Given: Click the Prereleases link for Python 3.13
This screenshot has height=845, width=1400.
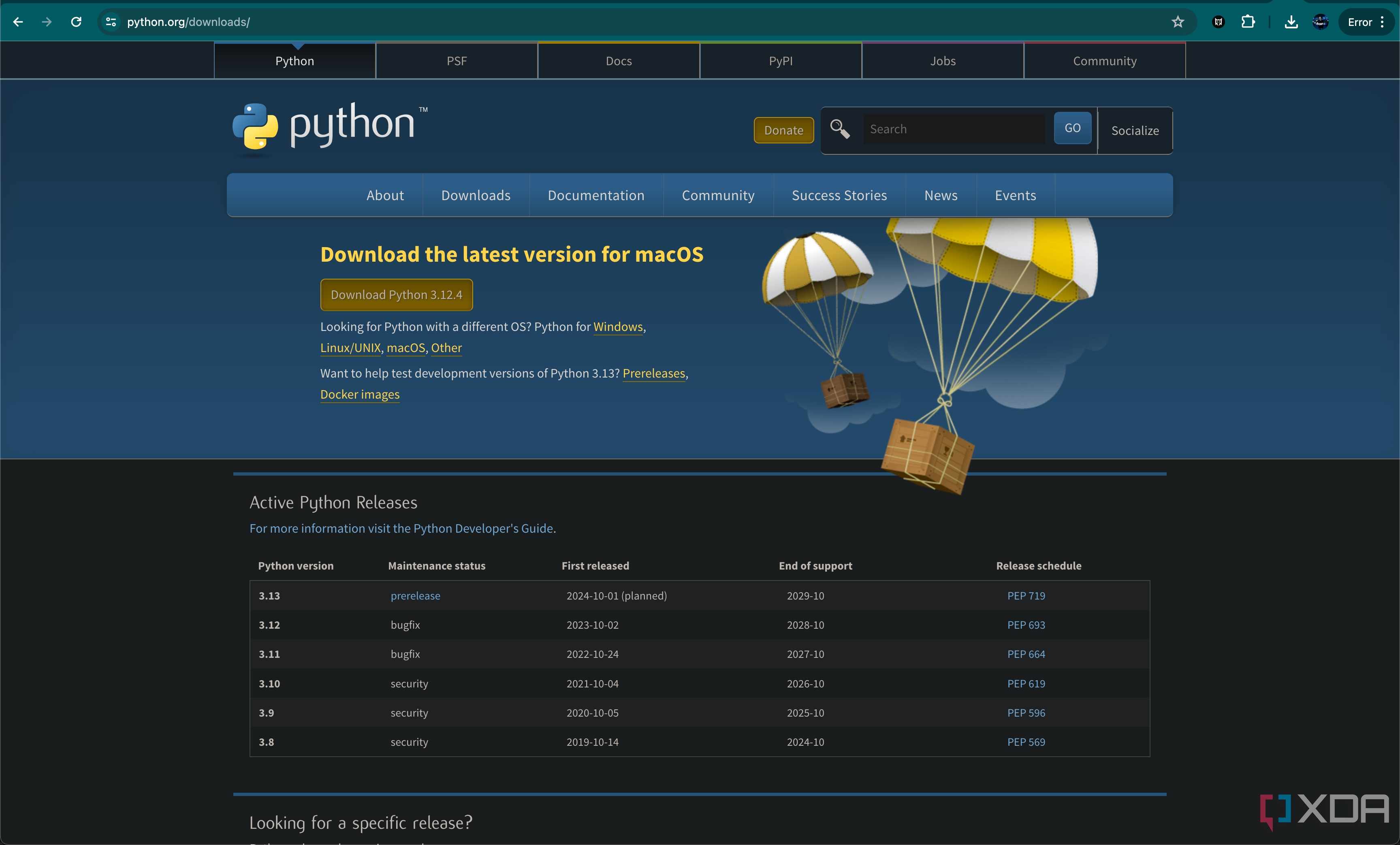Looking at the screenshot, I should 653,373.
